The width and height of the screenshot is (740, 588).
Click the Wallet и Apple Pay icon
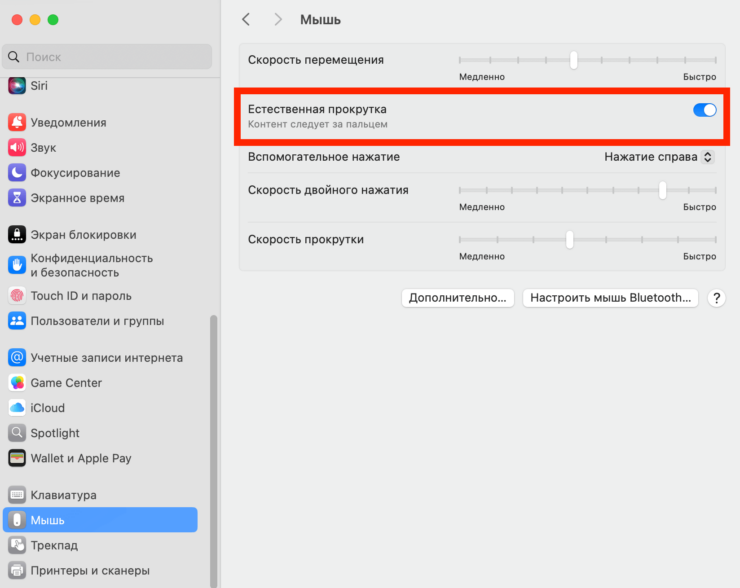click(17, 458)
